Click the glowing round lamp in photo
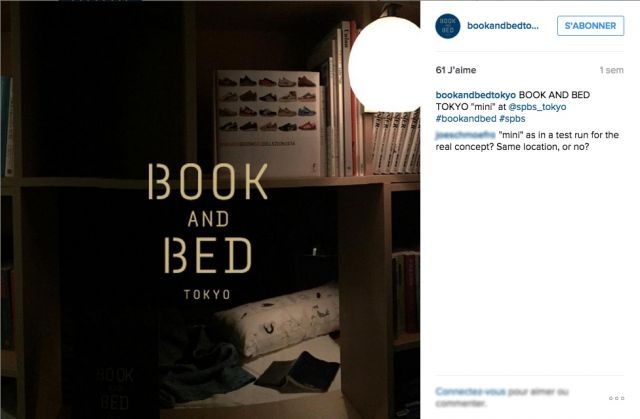 click(x=384, y=64)
